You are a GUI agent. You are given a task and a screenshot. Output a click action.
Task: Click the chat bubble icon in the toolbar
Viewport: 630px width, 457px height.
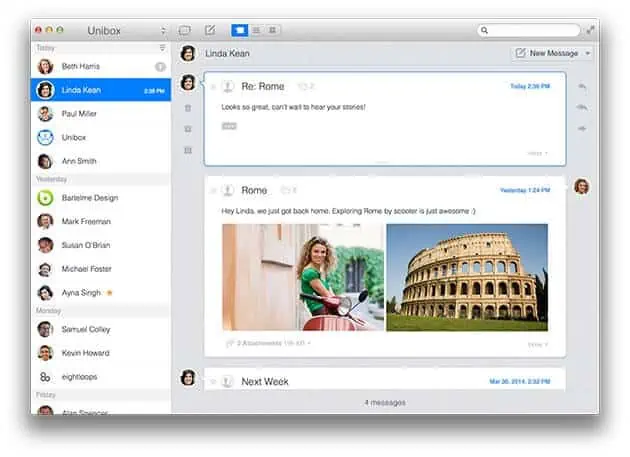point(185,30)
